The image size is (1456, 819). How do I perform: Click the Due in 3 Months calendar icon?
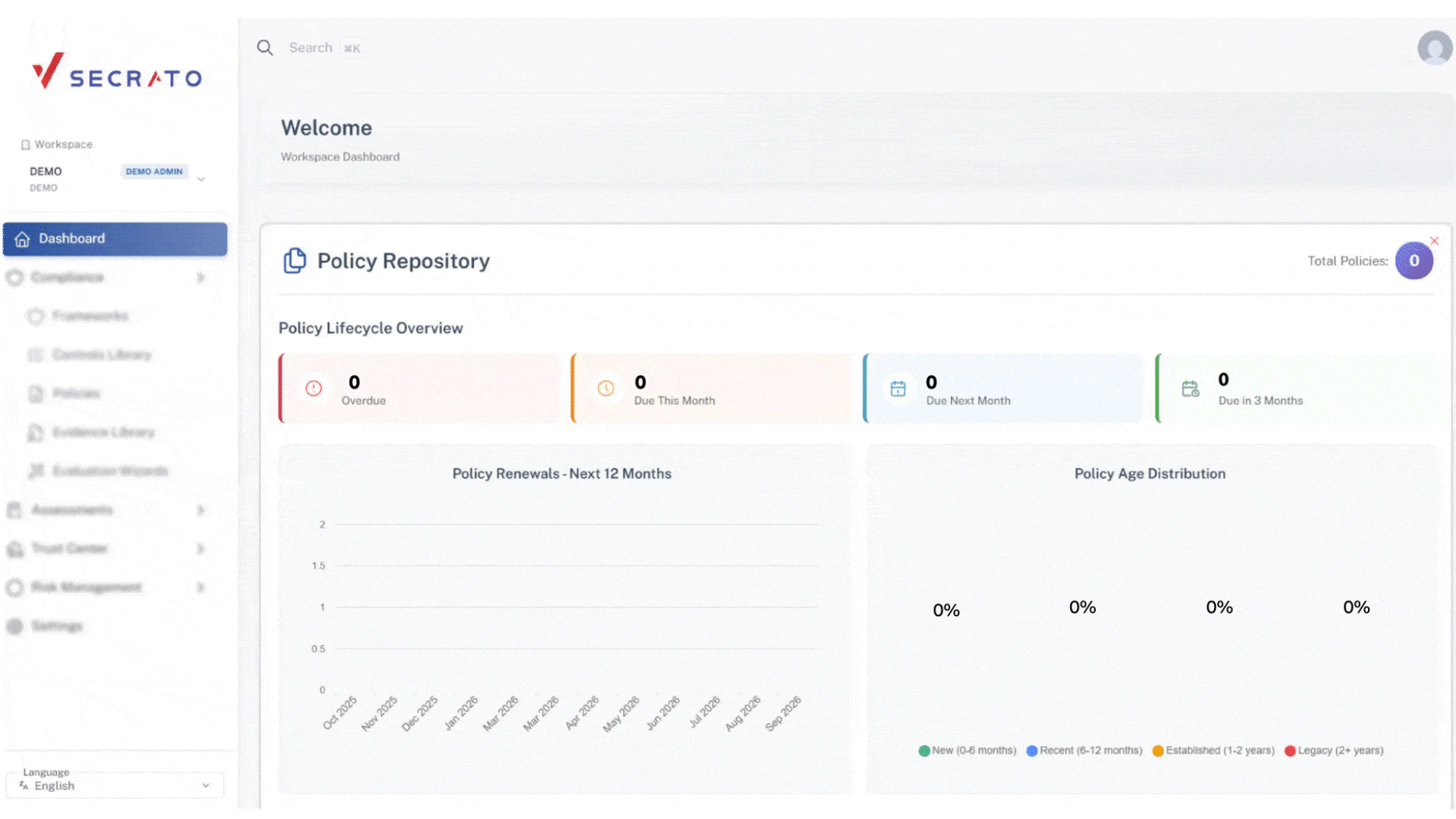pyautogui.click(x=1190, y=388)
